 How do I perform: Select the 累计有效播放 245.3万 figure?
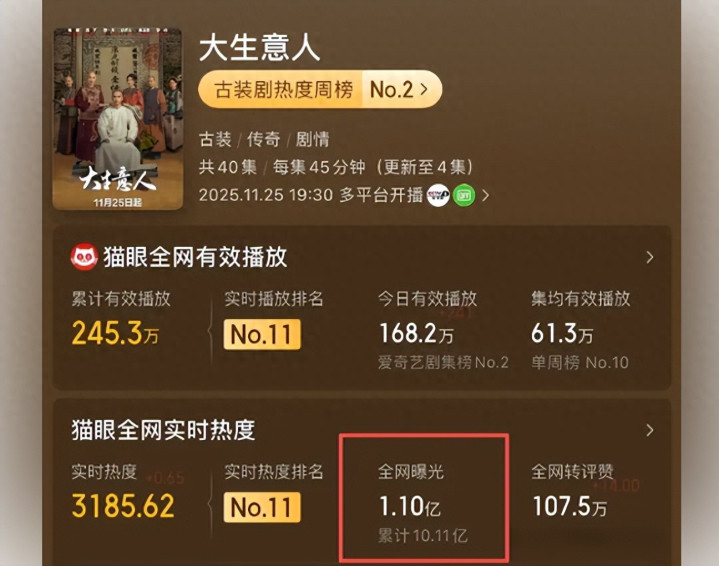click(116, 333)
